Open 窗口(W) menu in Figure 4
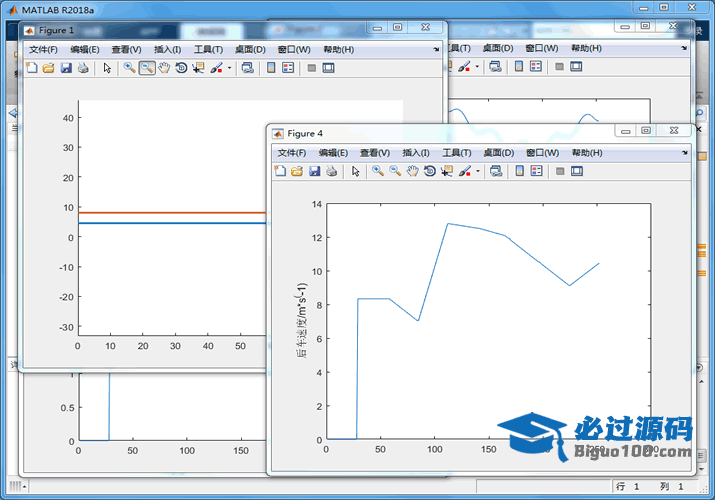The height and width of the screenshot is (500, 715). (x=543, y=153)
